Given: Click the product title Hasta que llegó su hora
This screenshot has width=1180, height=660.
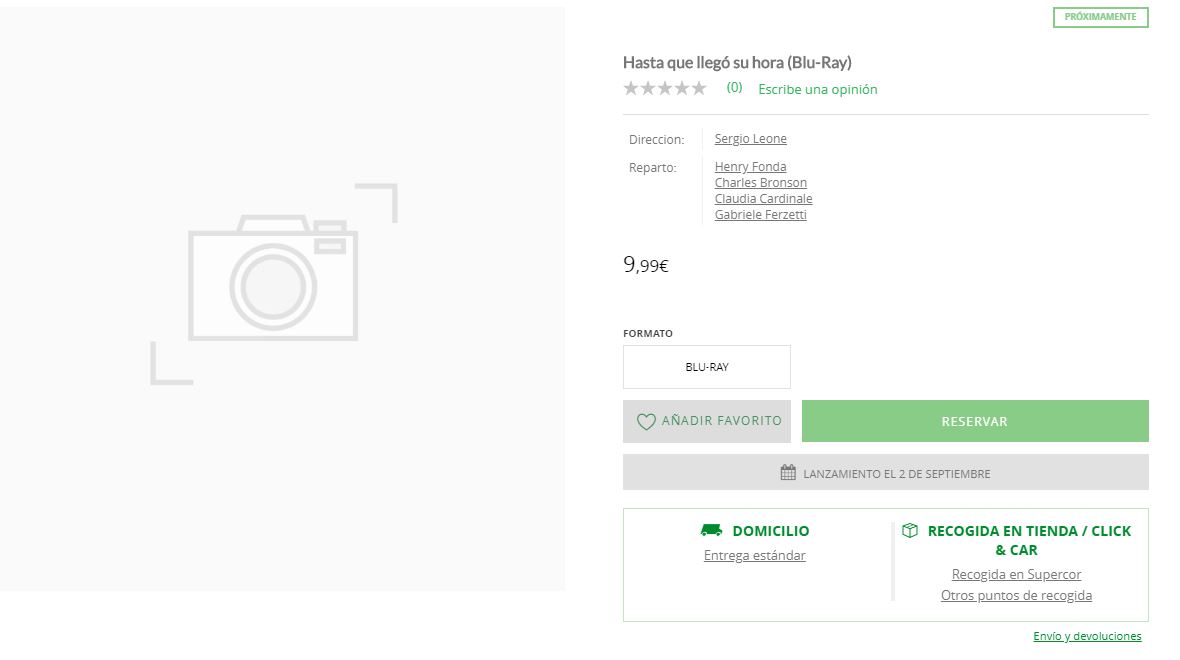Looking at the screenshot, I should tap(737, 62).
